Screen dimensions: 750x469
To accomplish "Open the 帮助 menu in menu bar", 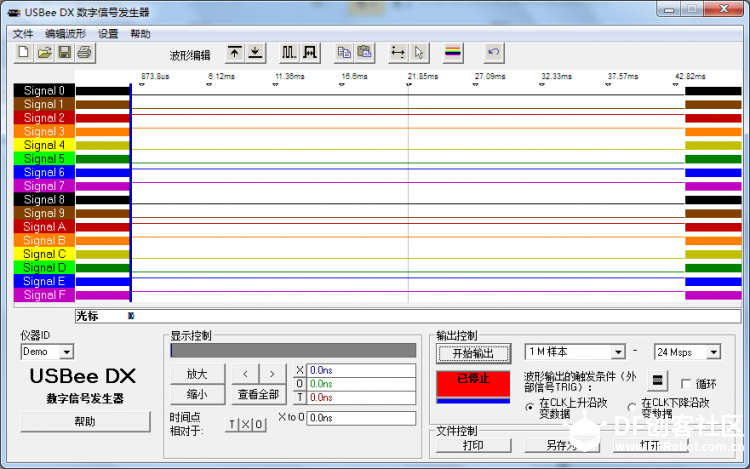I will pos(140,34).
